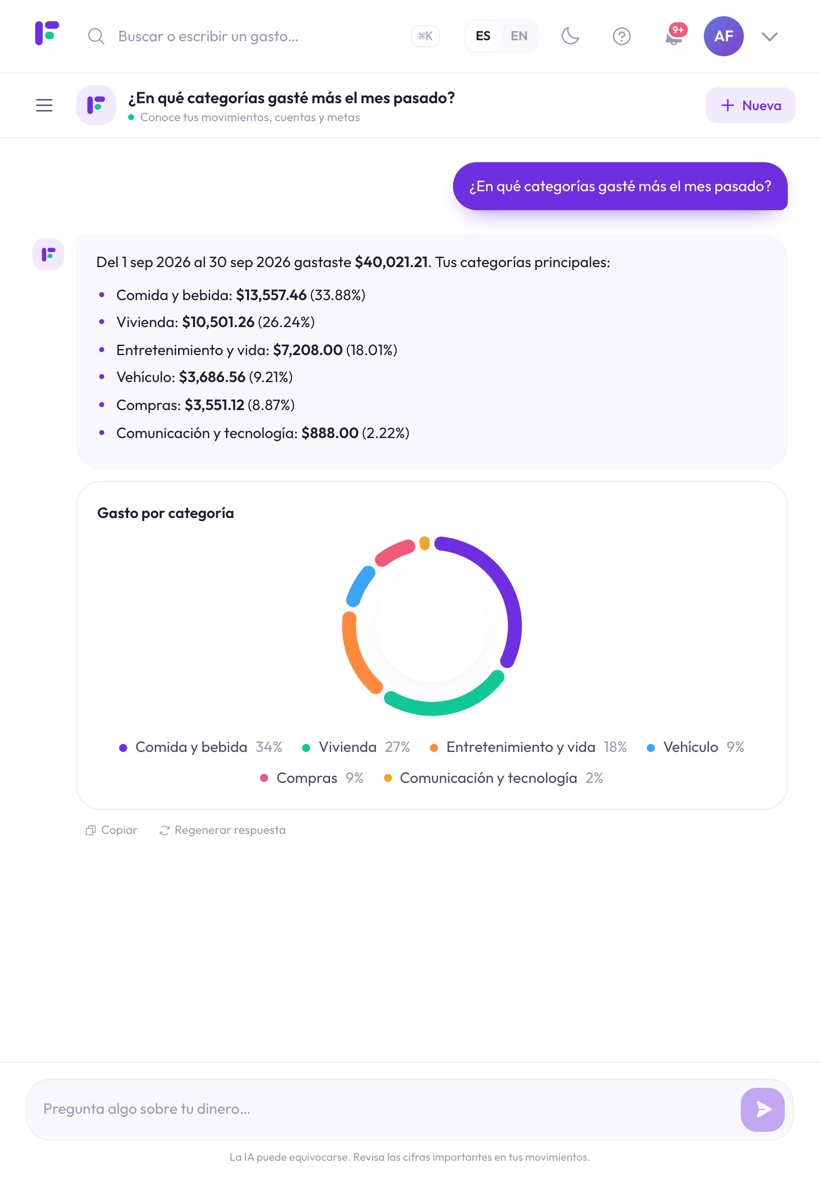Toggle the Compras legend item
Image resolution: width=820 pixels, height=1180 pixels.
pos(311,778)
